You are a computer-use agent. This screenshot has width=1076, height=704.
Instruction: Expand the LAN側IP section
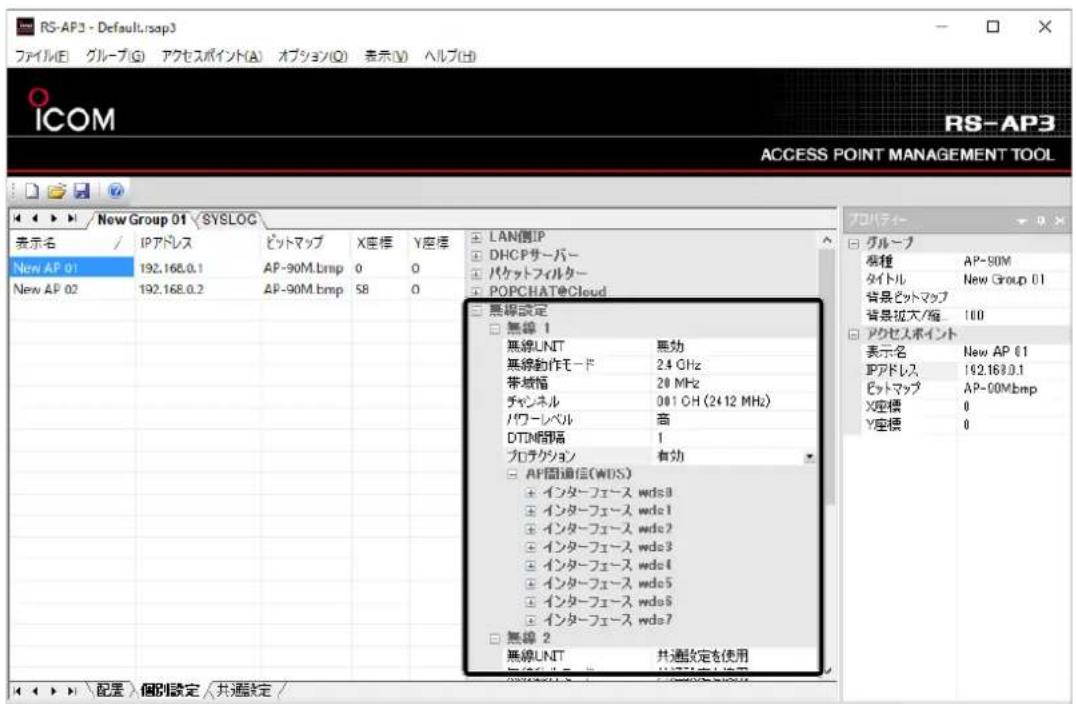[x=476, y=237]
